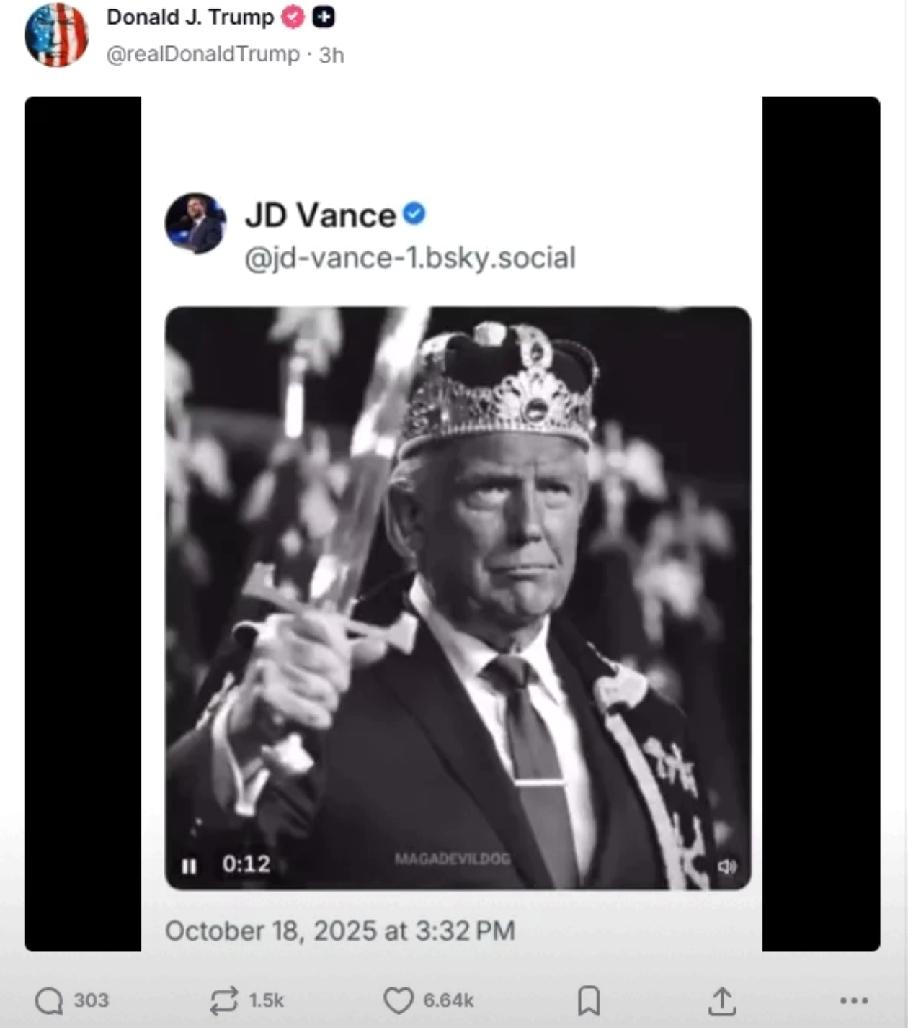Click the "JD Vance" name in the embedded post
Screen dimensions: 908x1028
(320, 215)
